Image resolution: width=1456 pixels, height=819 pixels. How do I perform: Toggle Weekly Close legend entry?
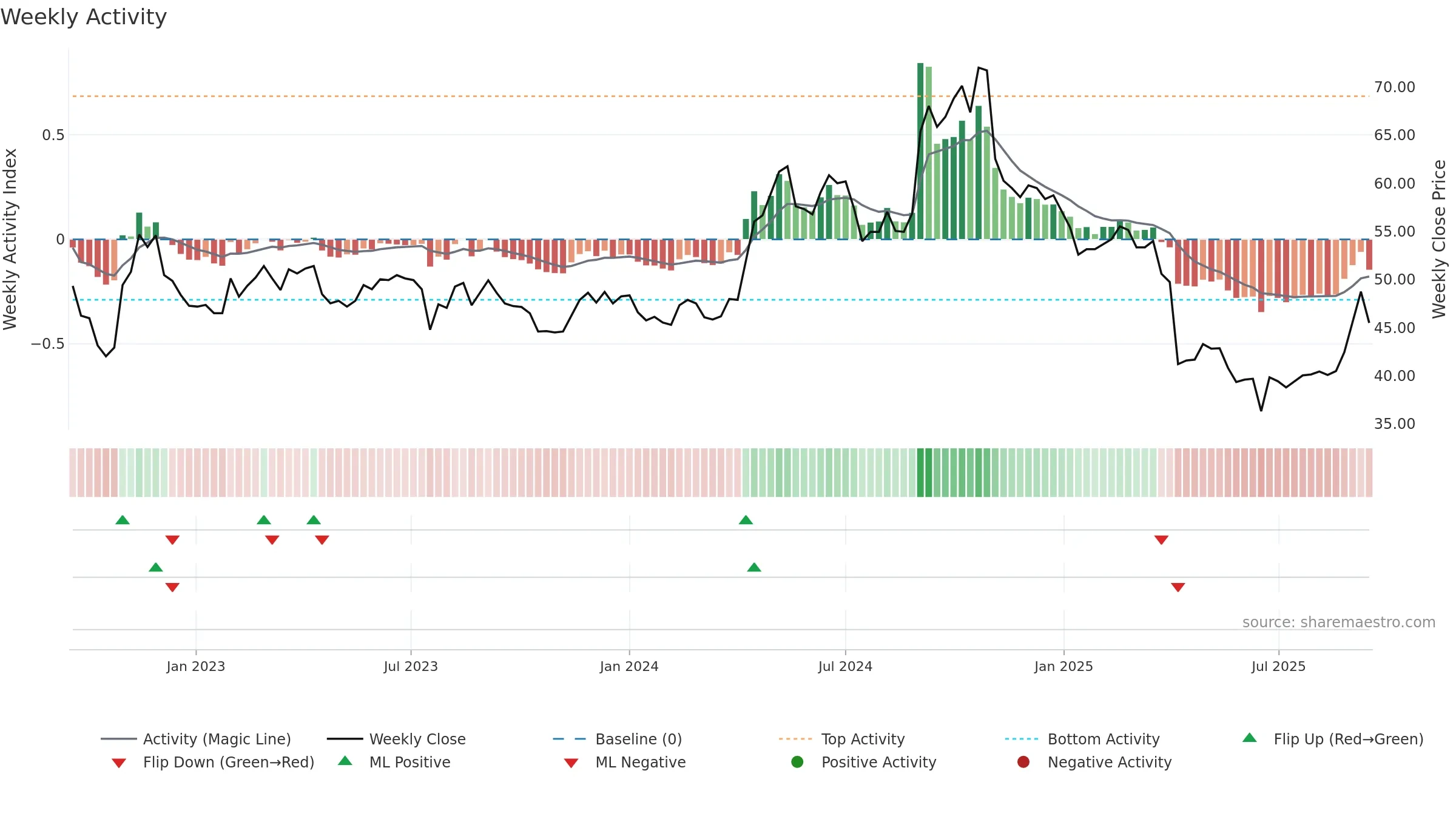point(396,739)
